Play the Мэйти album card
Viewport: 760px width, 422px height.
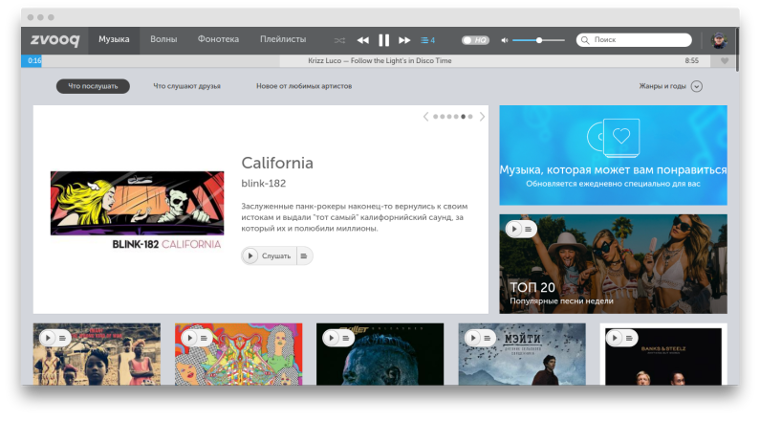pos(473,338)
